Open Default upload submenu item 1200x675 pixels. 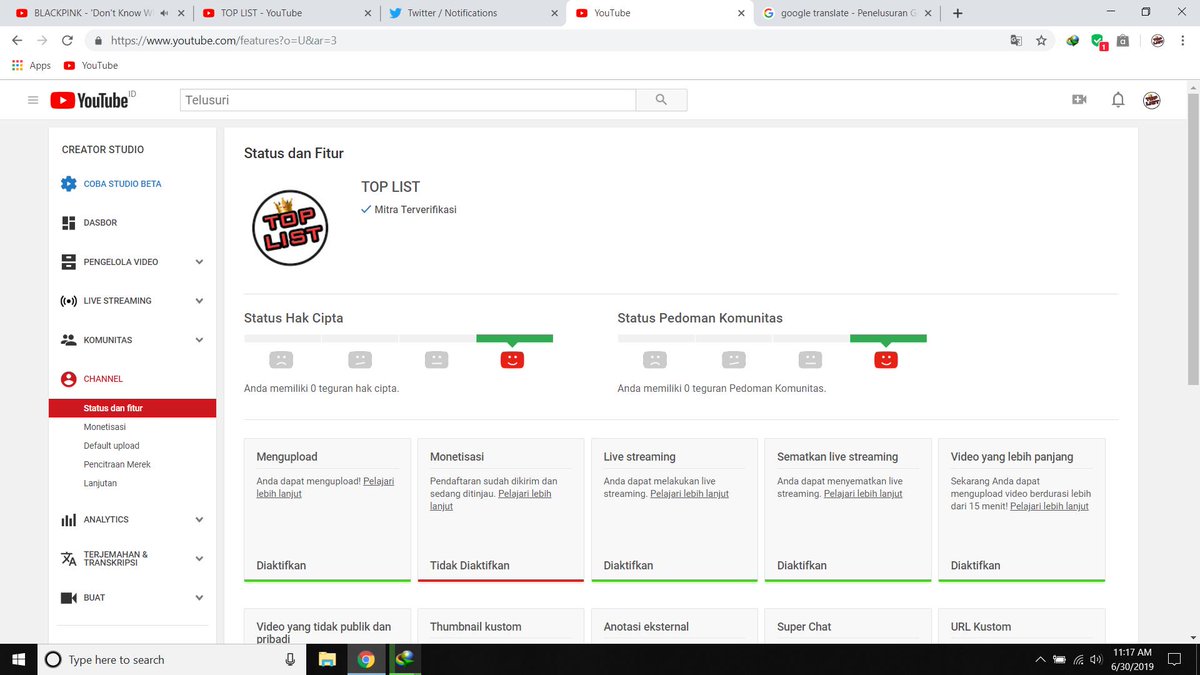(112, 446)
